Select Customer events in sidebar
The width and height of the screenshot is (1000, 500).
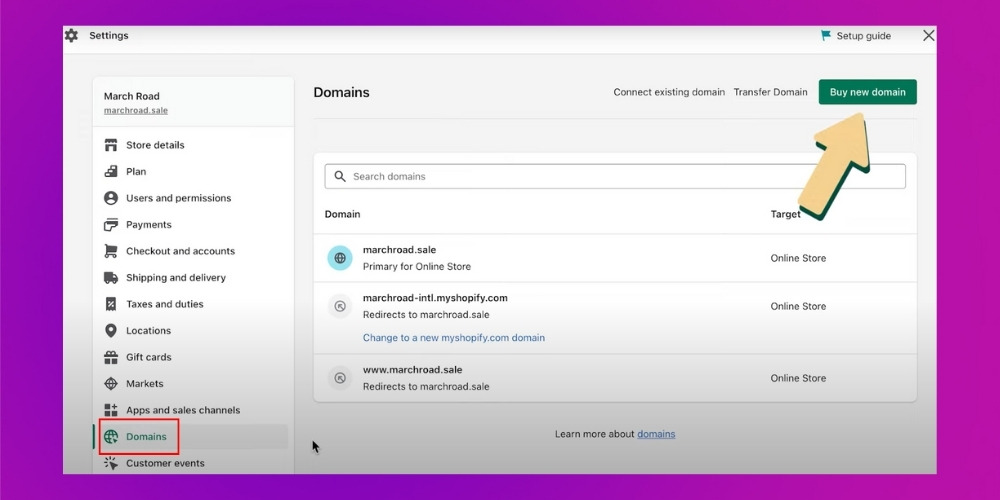[164, 463]
